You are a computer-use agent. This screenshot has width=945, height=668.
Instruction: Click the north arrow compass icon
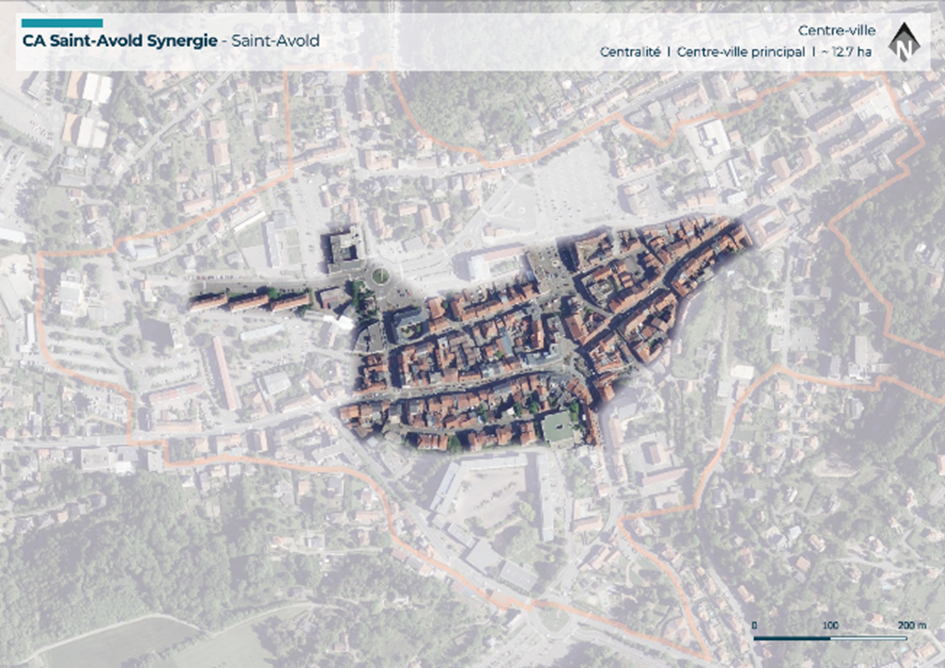(x=905, y=42)
